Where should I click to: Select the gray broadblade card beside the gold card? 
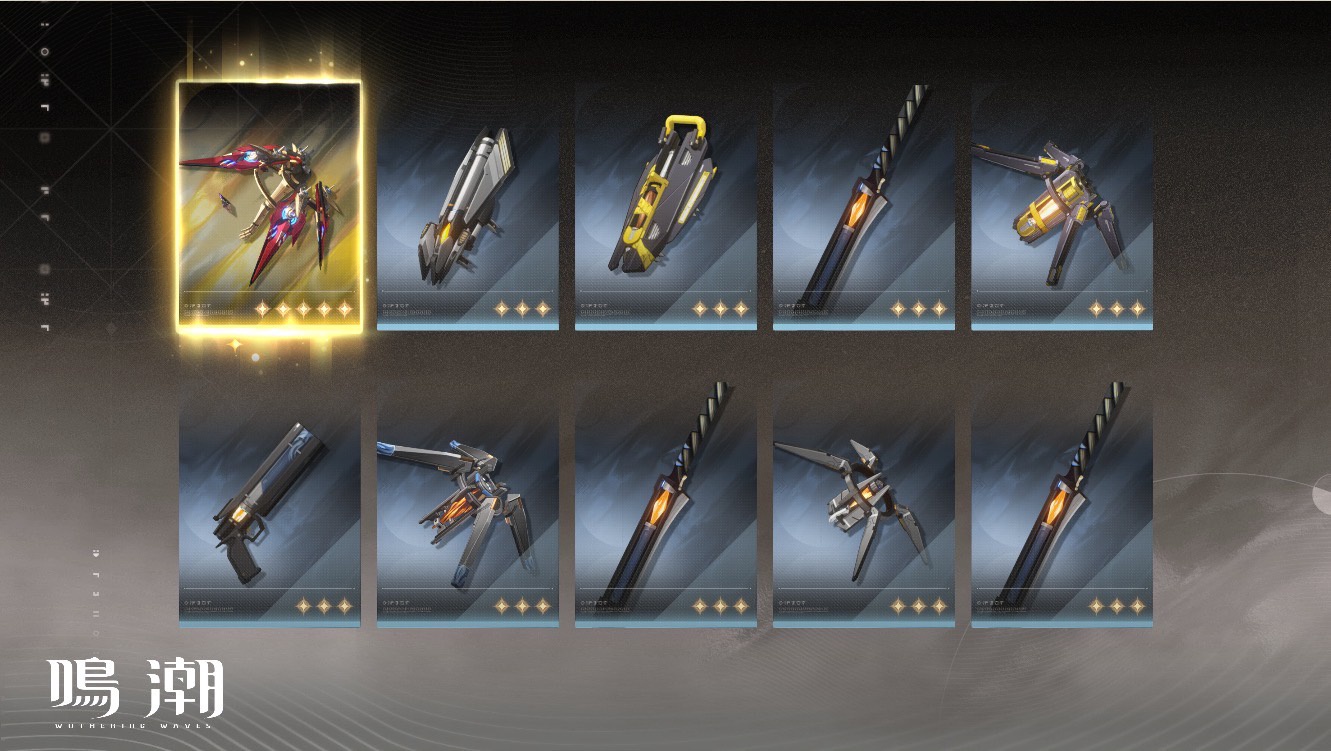click(467, 208)
